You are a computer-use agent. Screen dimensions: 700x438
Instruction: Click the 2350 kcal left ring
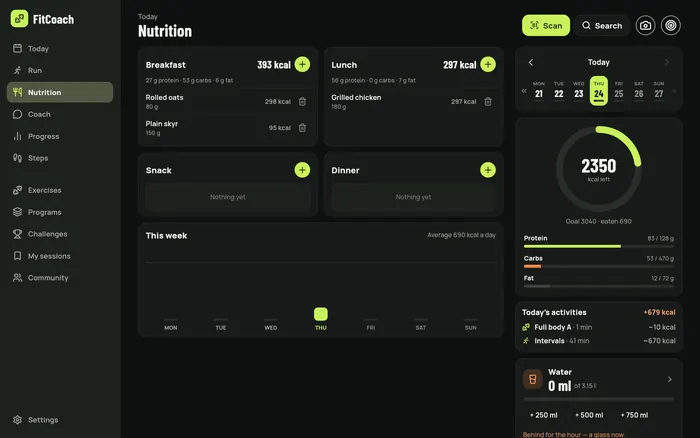pos(599,169)
